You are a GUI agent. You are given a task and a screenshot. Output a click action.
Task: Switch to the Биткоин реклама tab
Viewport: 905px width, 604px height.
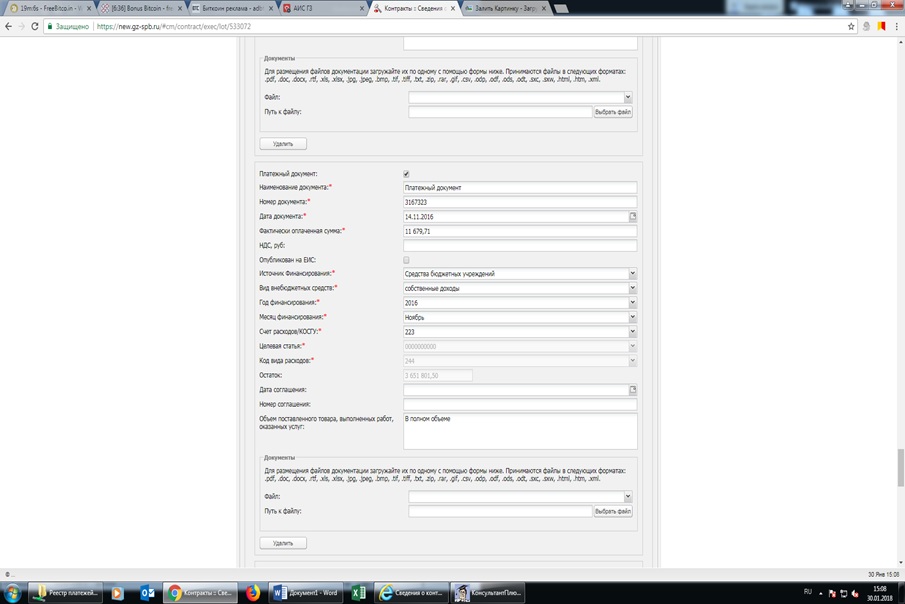(x=232, y=9)
